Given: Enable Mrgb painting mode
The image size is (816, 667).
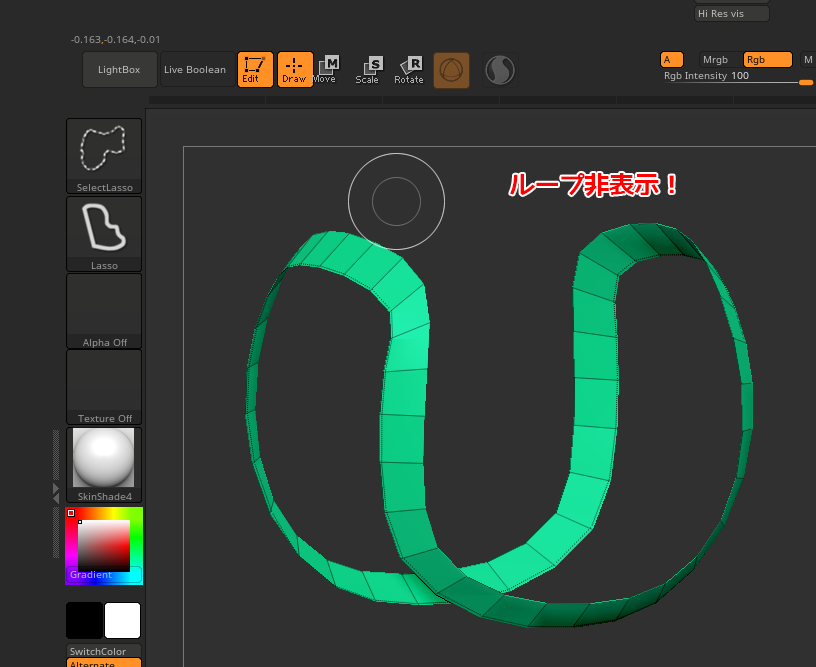Looking at the screenshot, I should point(716,60).
